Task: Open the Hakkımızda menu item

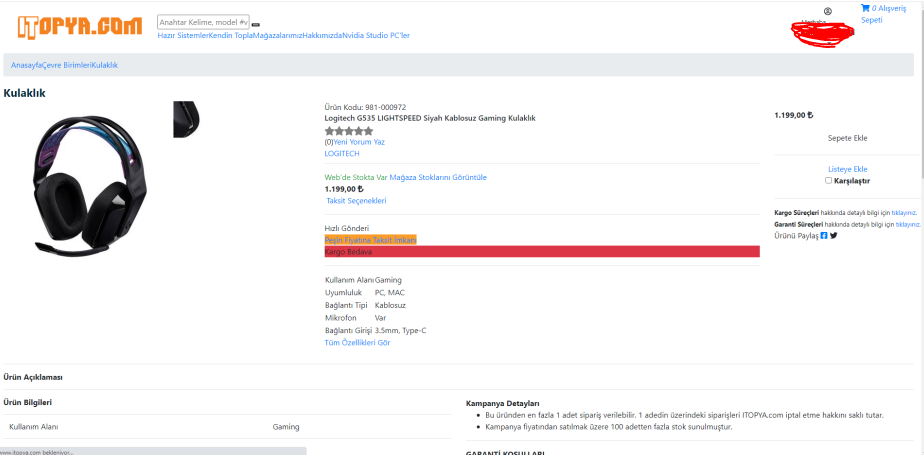Action: [322, 35]
